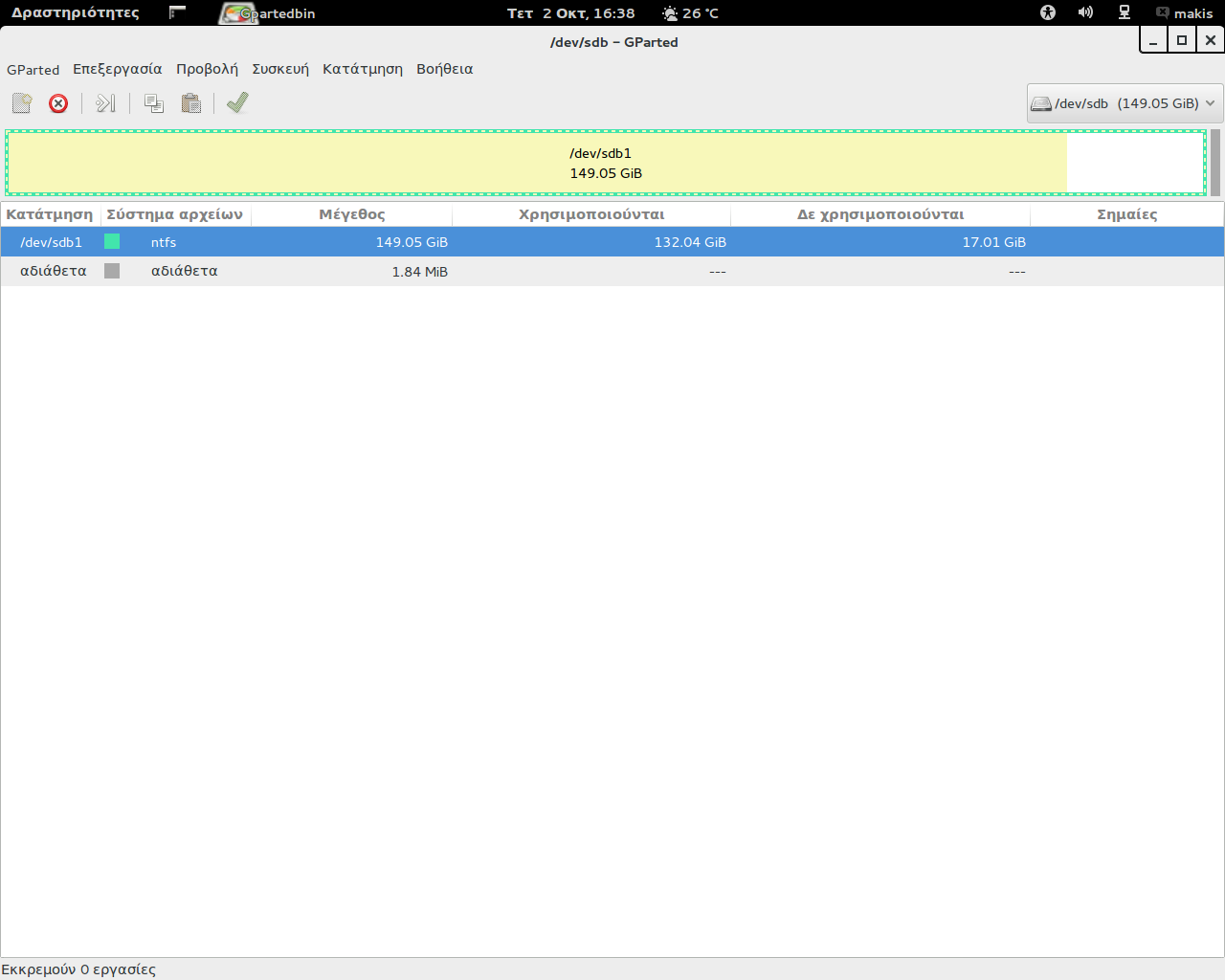Open the volume control icon
Viewport: 1225px width, 980px height.
tap(1085, 12)
